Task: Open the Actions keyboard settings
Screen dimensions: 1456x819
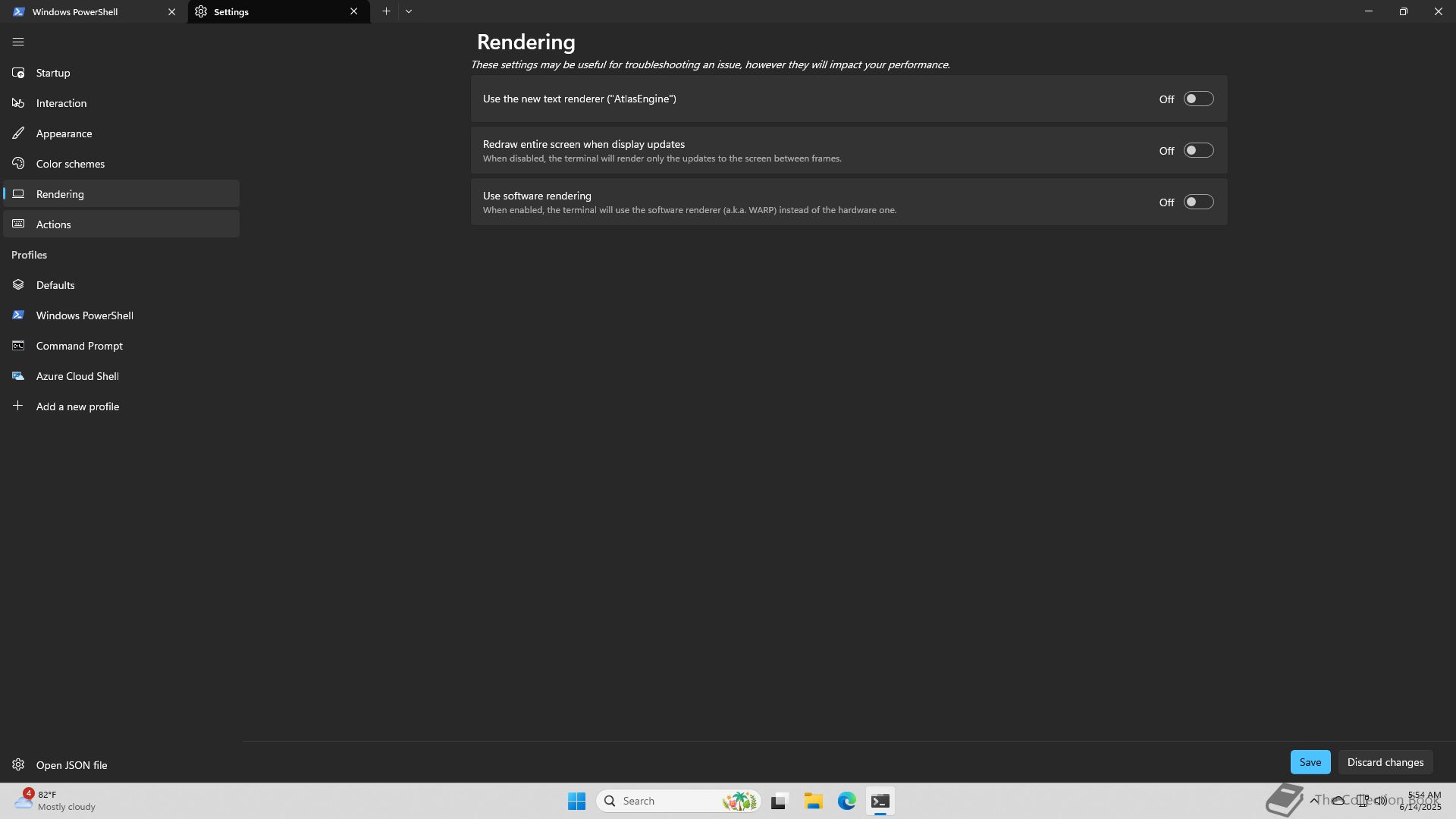Action: pyautogui.click(x=53, y=224)
